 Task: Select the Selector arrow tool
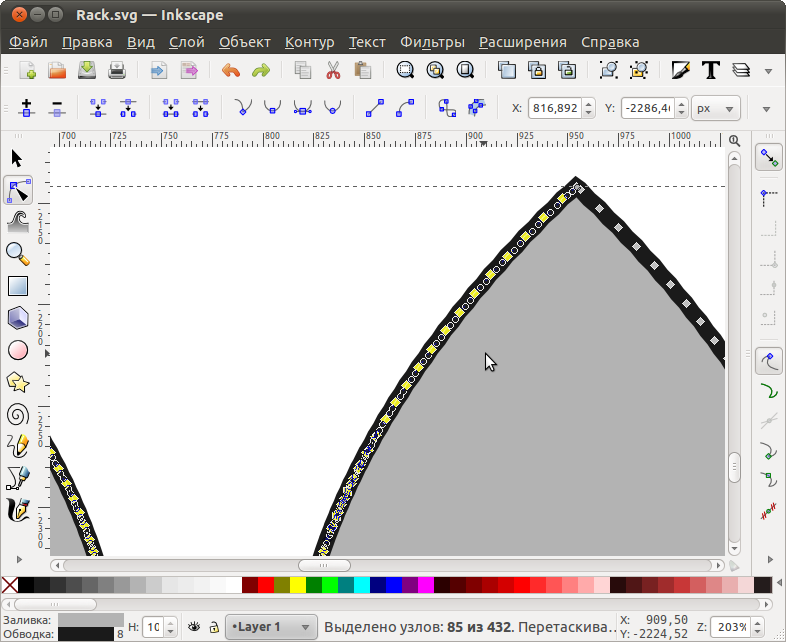point(17,158)
